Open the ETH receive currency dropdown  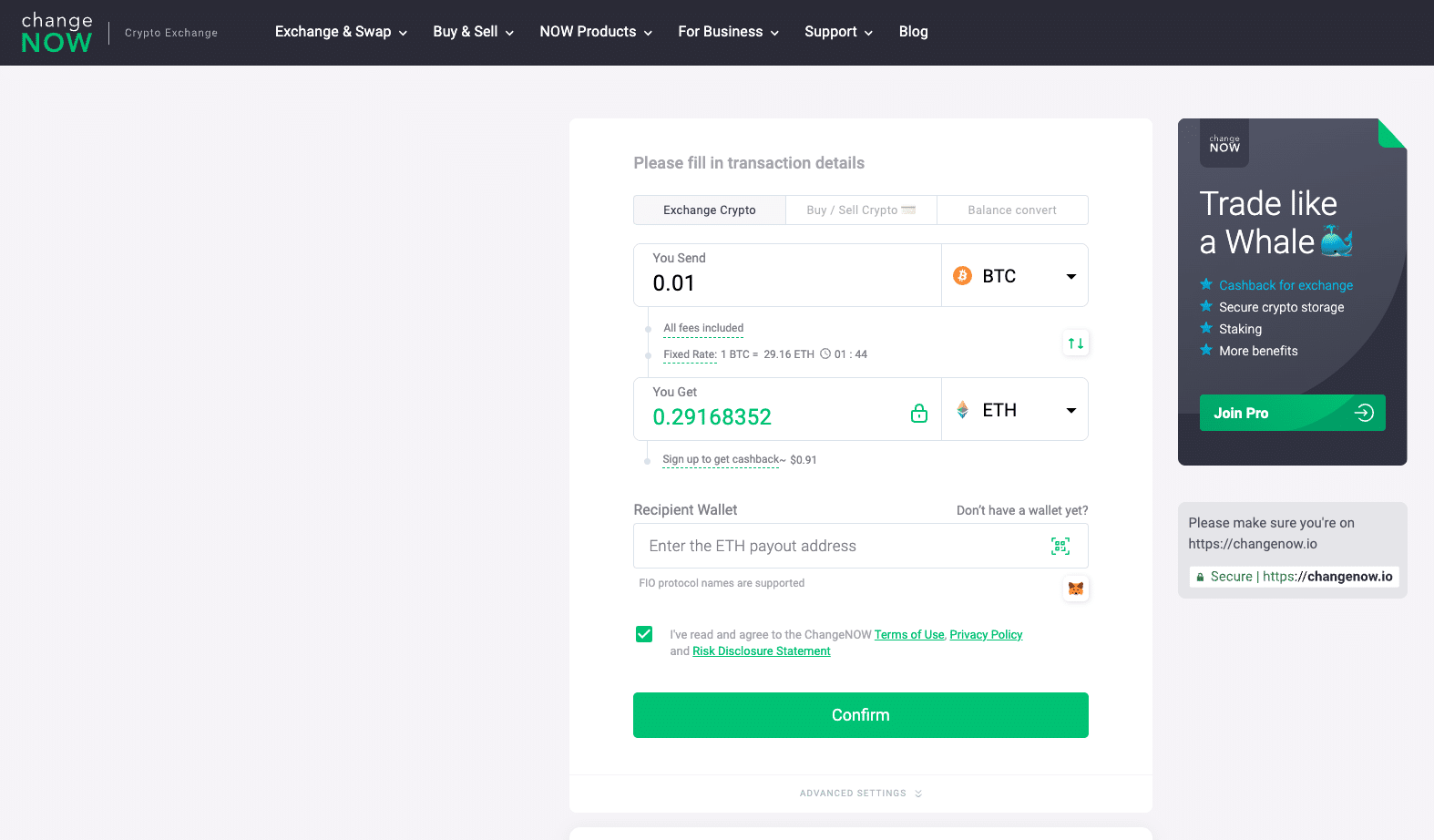tap(1015, 410)
